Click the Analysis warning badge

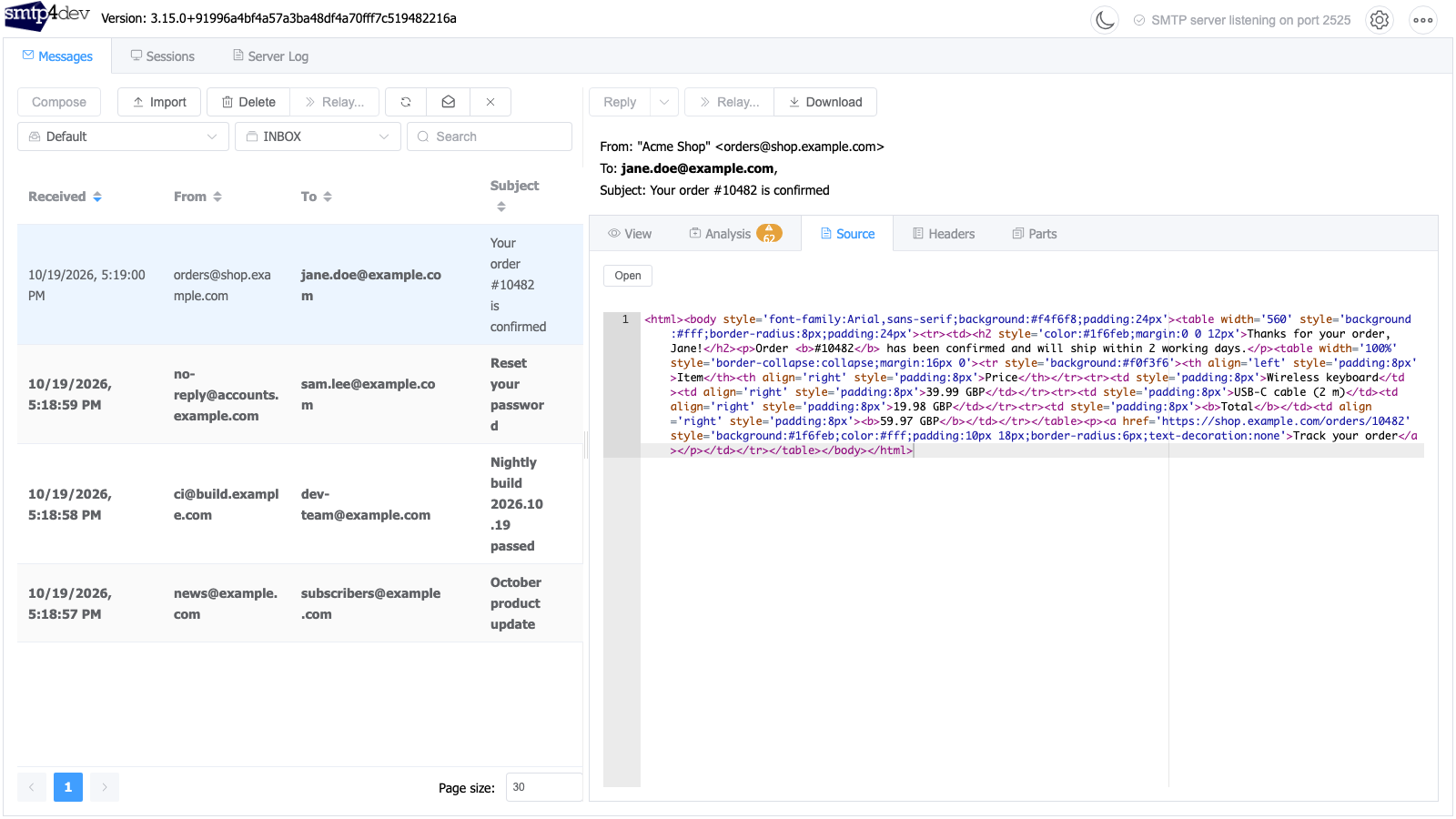(x=769, y=233)
